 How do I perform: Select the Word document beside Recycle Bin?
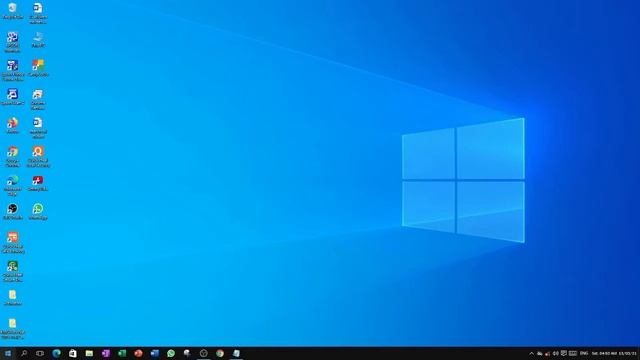pyautogui.click(x=38, y=13)
